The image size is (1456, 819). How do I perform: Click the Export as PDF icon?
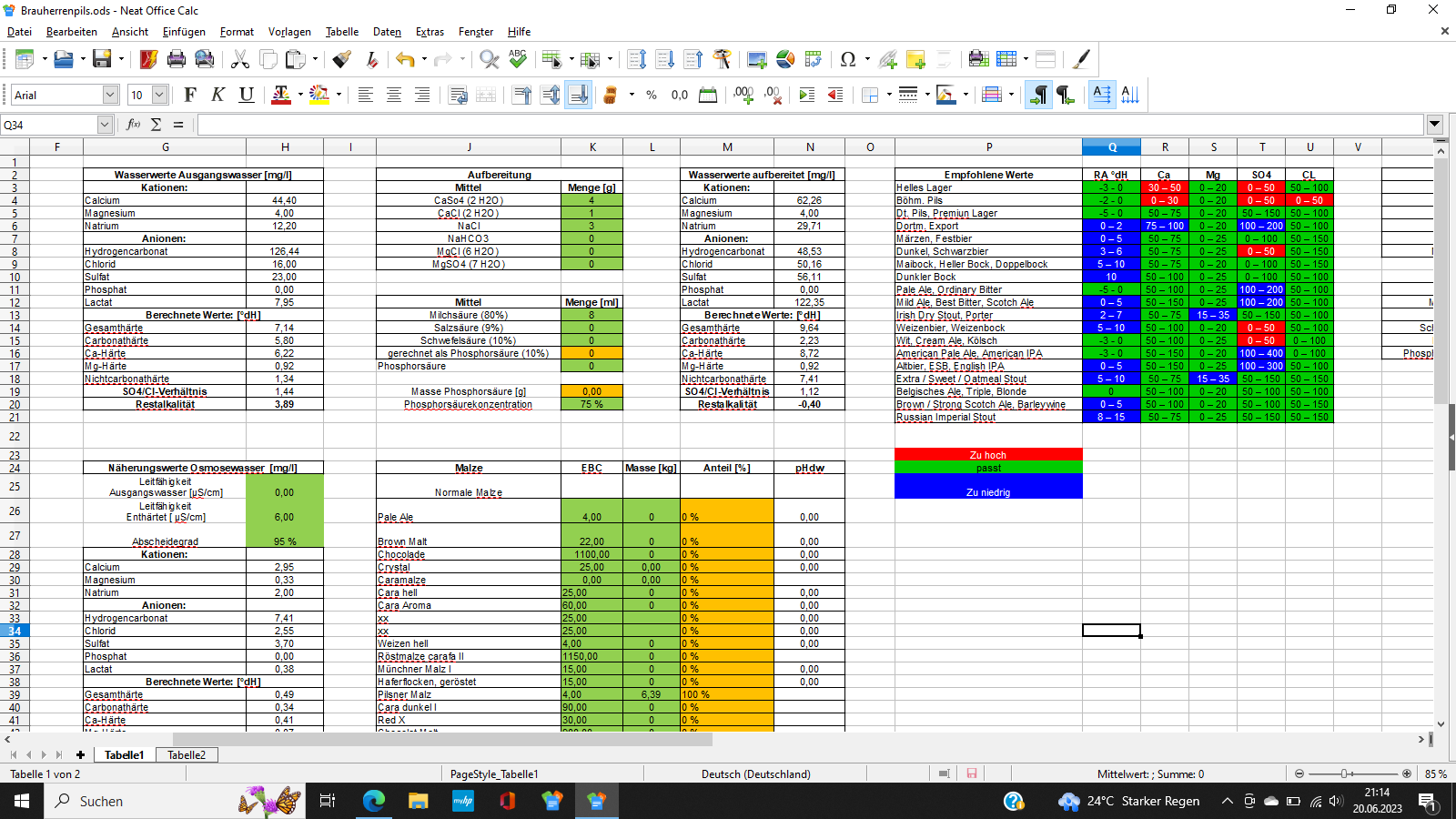148,60
